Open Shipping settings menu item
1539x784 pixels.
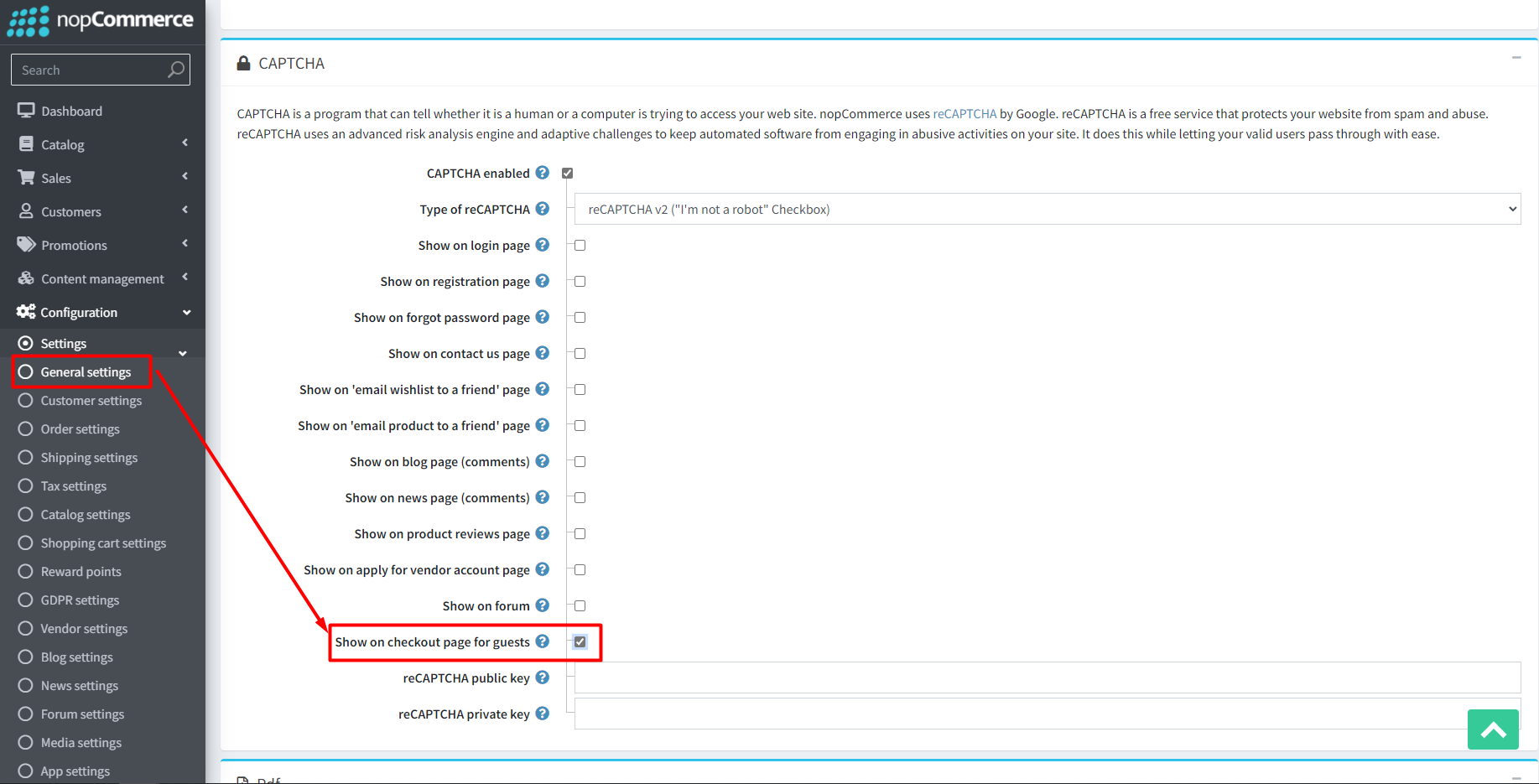(89, 457)
